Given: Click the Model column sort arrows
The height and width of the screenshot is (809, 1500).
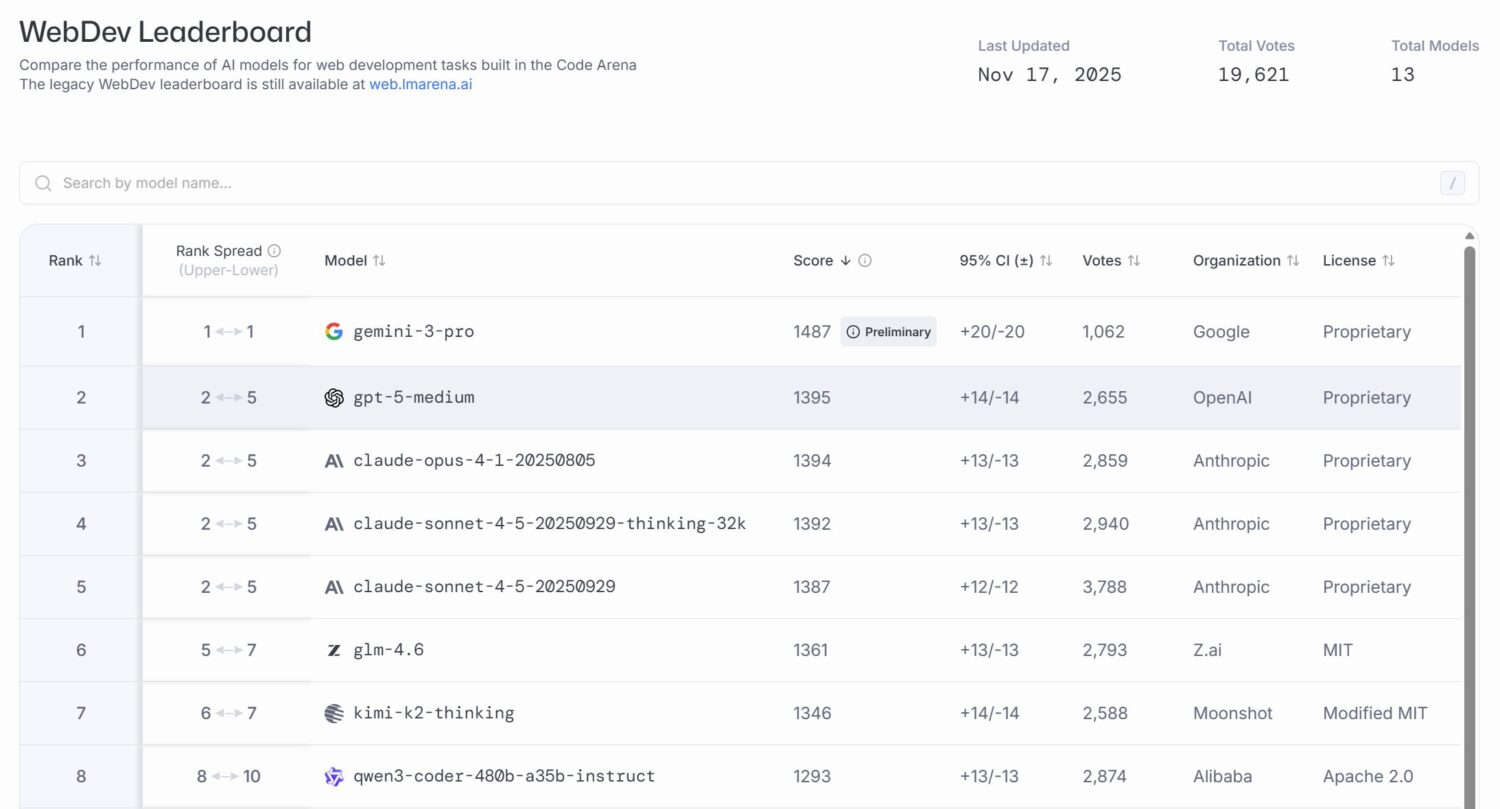Looking at the screenshot, I should click(x=379, y=260).
